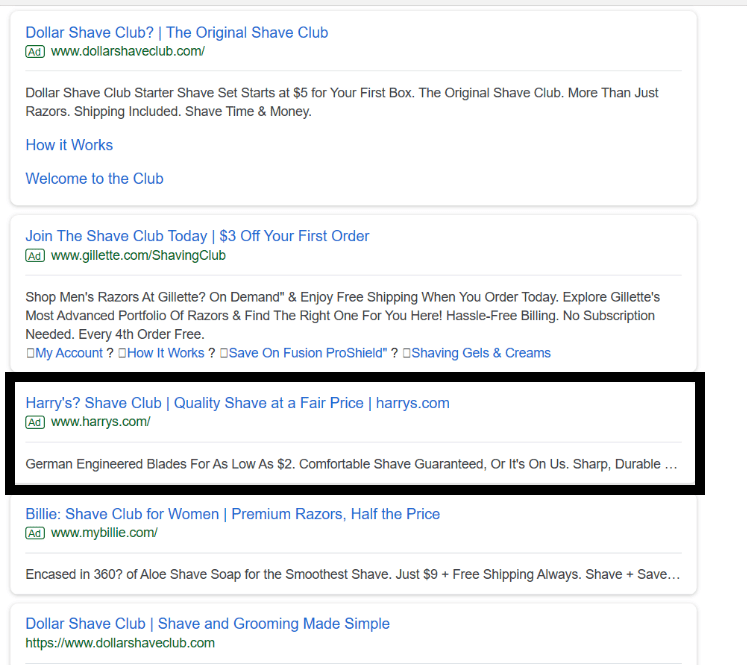Click the 'Encased in 360? of Aloe Shave Soap' description
The image size is (747, 665).
point(353,574)
